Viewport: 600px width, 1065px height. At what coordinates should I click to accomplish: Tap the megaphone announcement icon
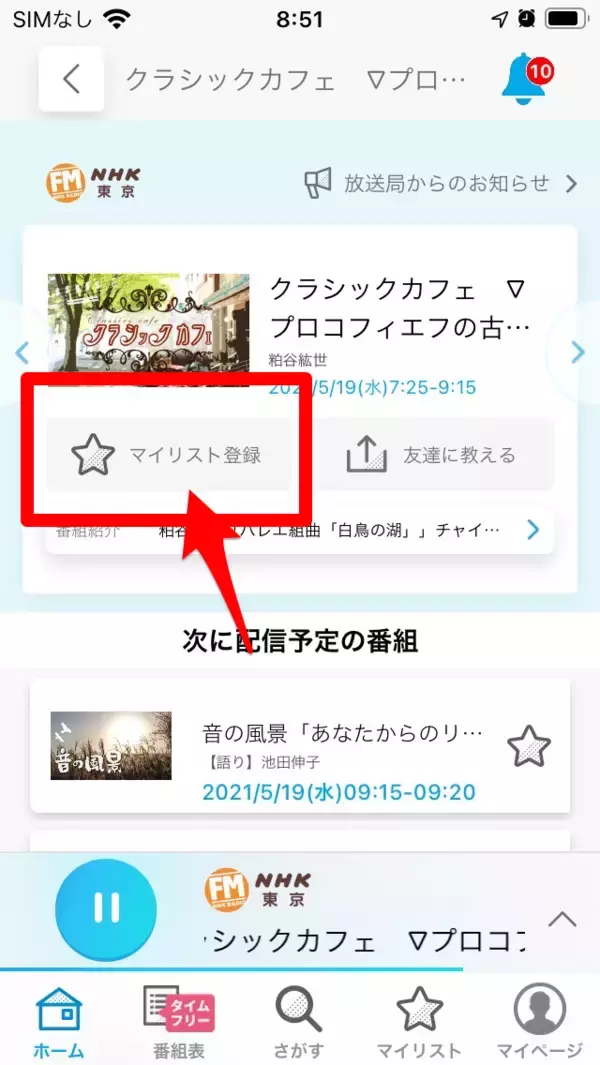tap(317, 183)
